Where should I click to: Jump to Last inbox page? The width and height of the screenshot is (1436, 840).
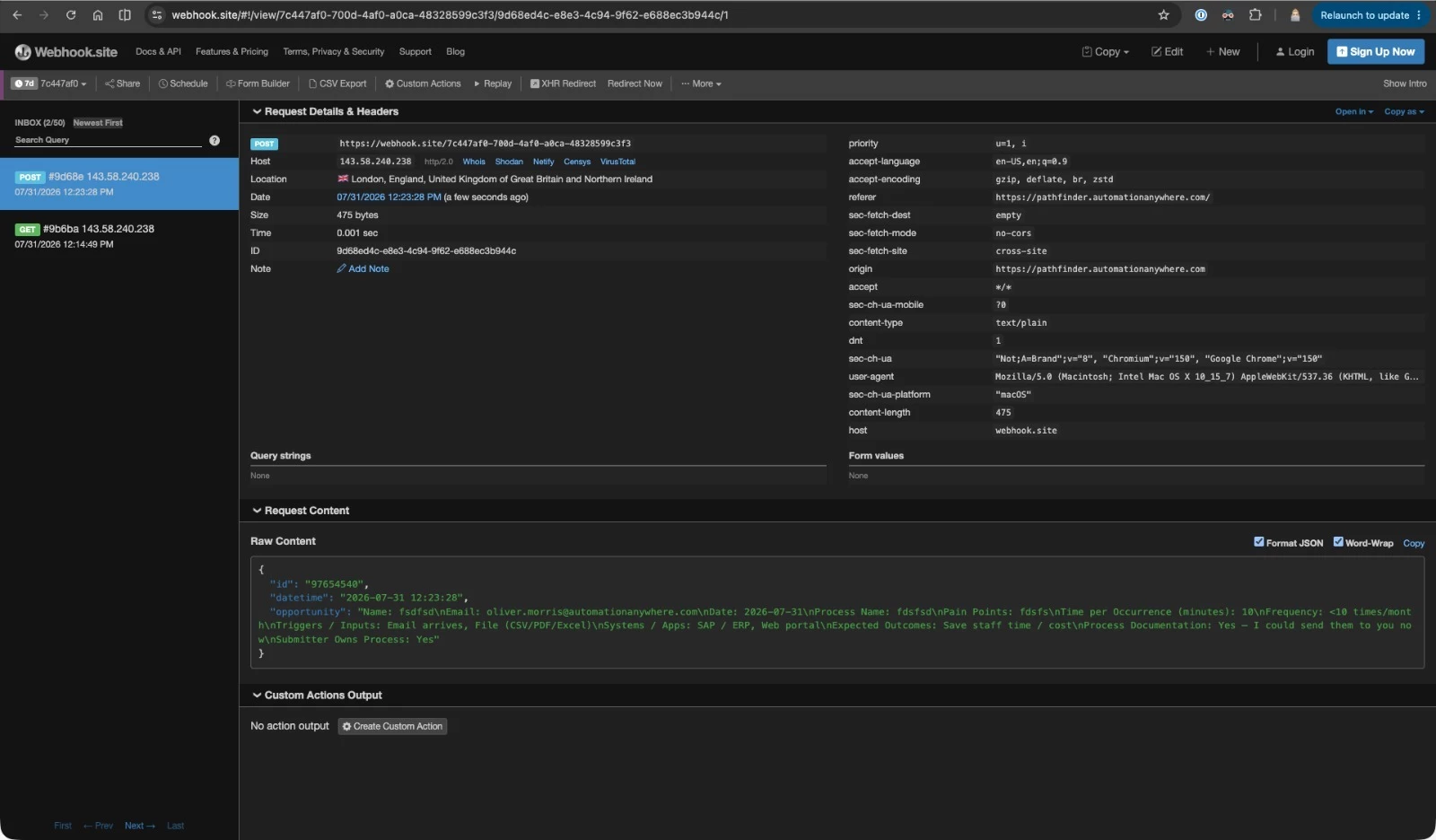(x=175, y=827)
